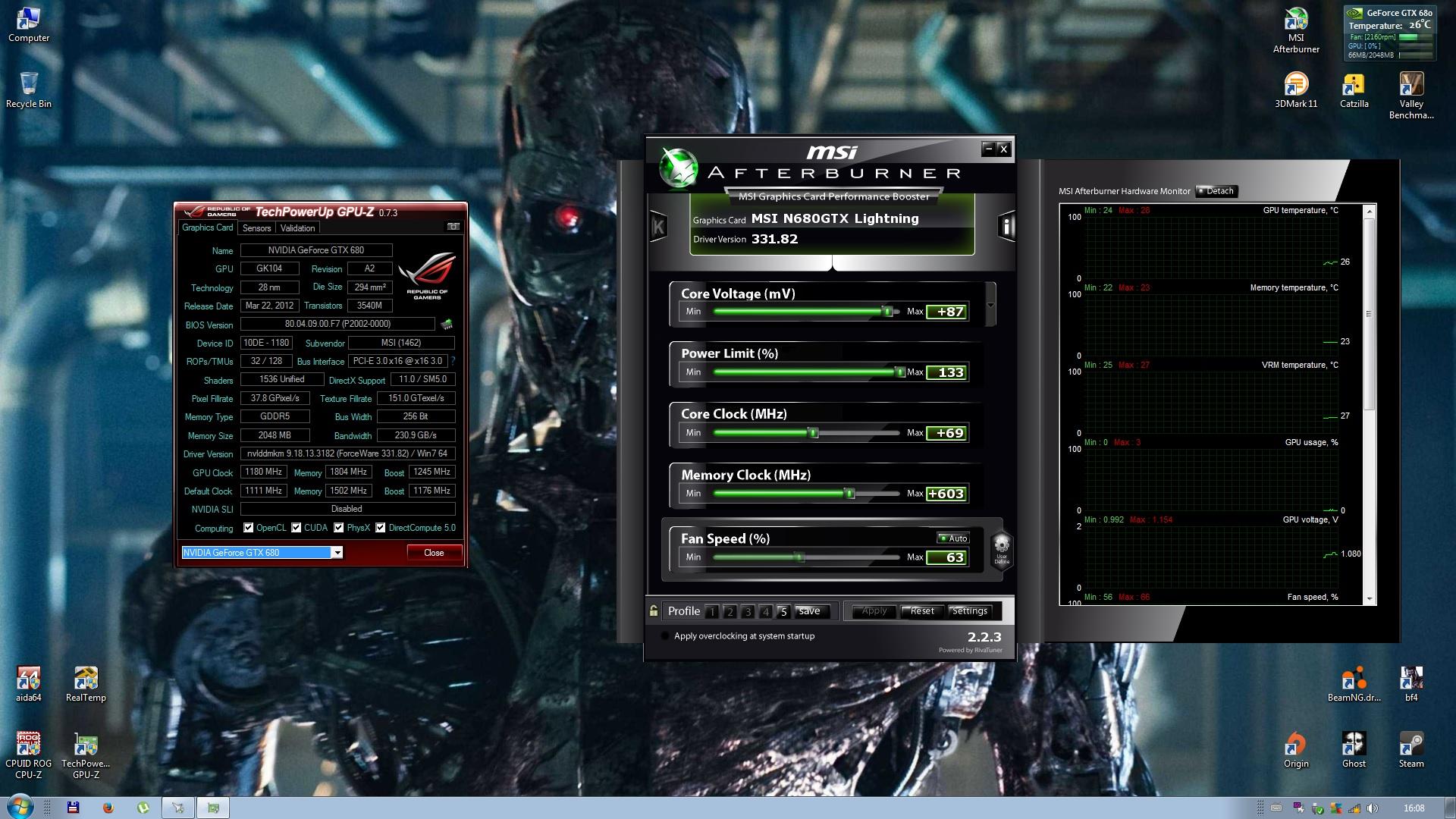Click the Fan Speed slider handle
The height and width of the screenshot is (819, 1456).
point(799,557)
